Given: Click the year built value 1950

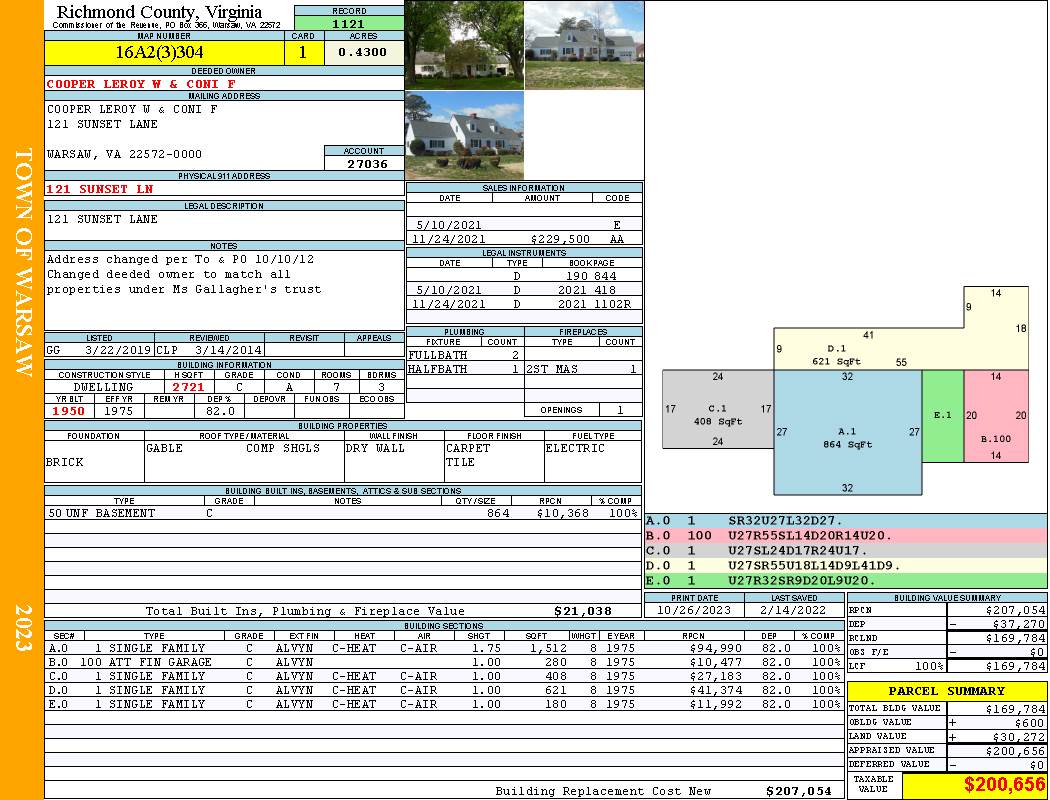Looking at the screenshot, I should 69,411.
